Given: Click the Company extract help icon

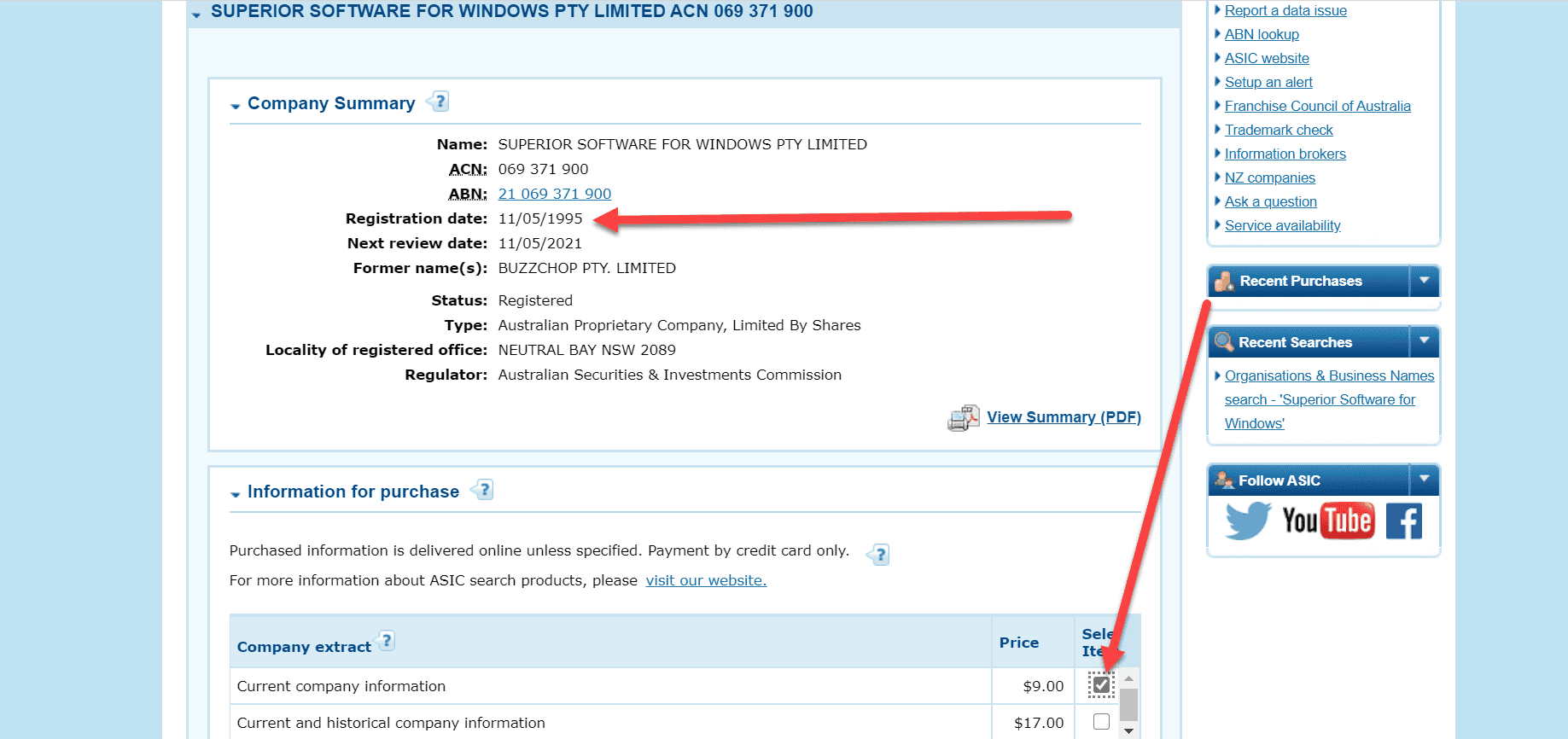Looking at the screenshot, I should pos(387,641).
